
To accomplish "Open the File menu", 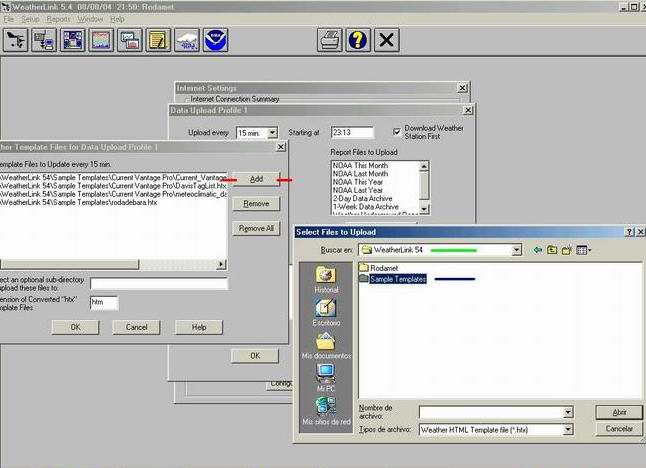I will [x=9, y=19].
